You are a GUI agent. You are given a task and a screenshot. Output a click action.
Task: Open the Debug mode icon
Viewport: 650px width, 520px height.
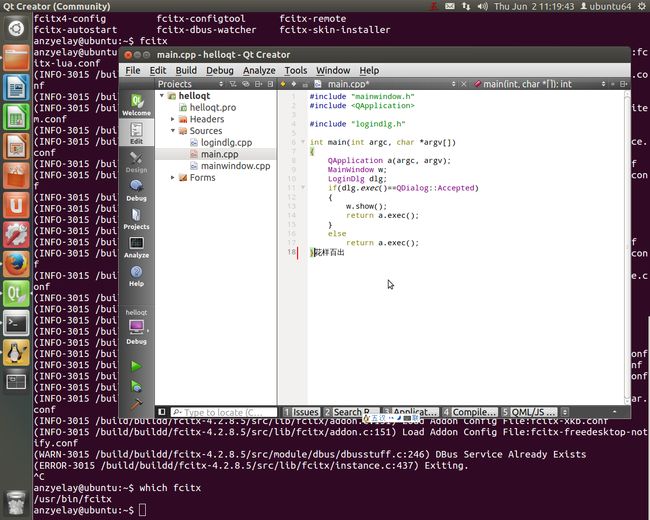136,190
